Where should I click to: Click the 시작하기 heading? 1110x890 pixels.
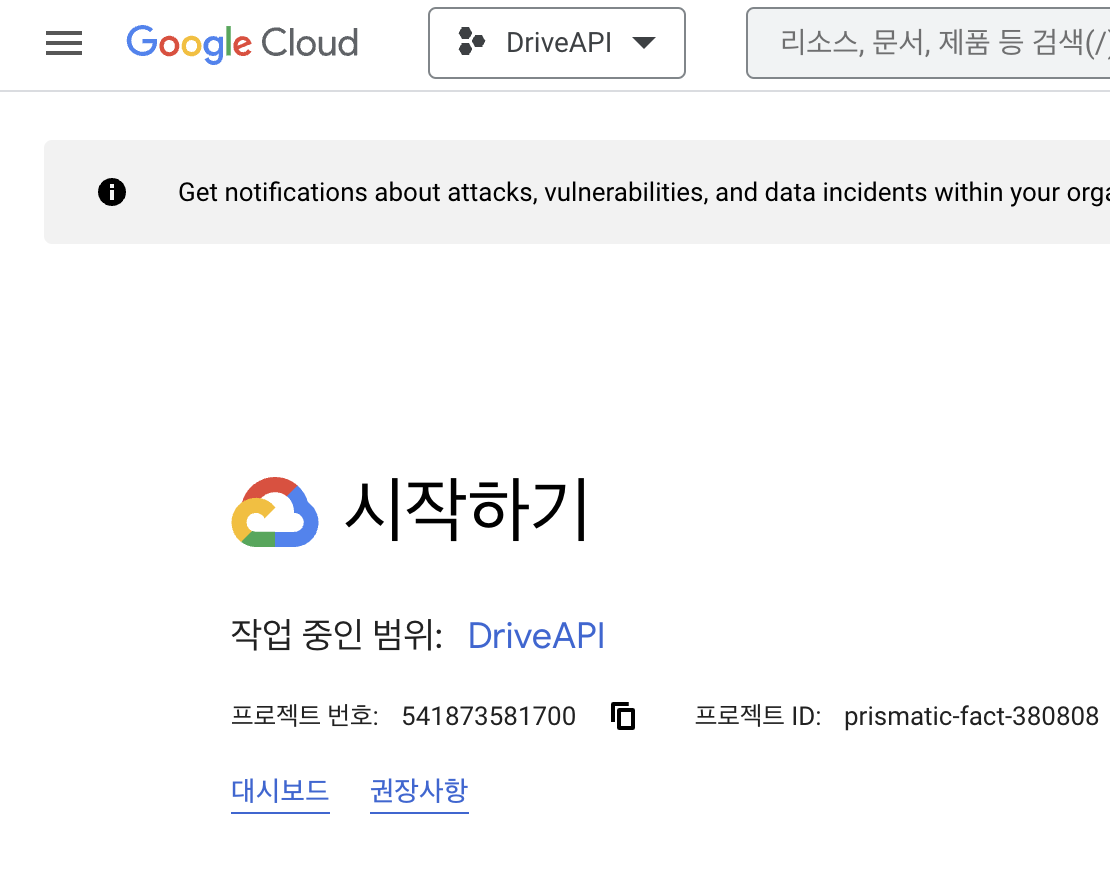coord(467,509)
